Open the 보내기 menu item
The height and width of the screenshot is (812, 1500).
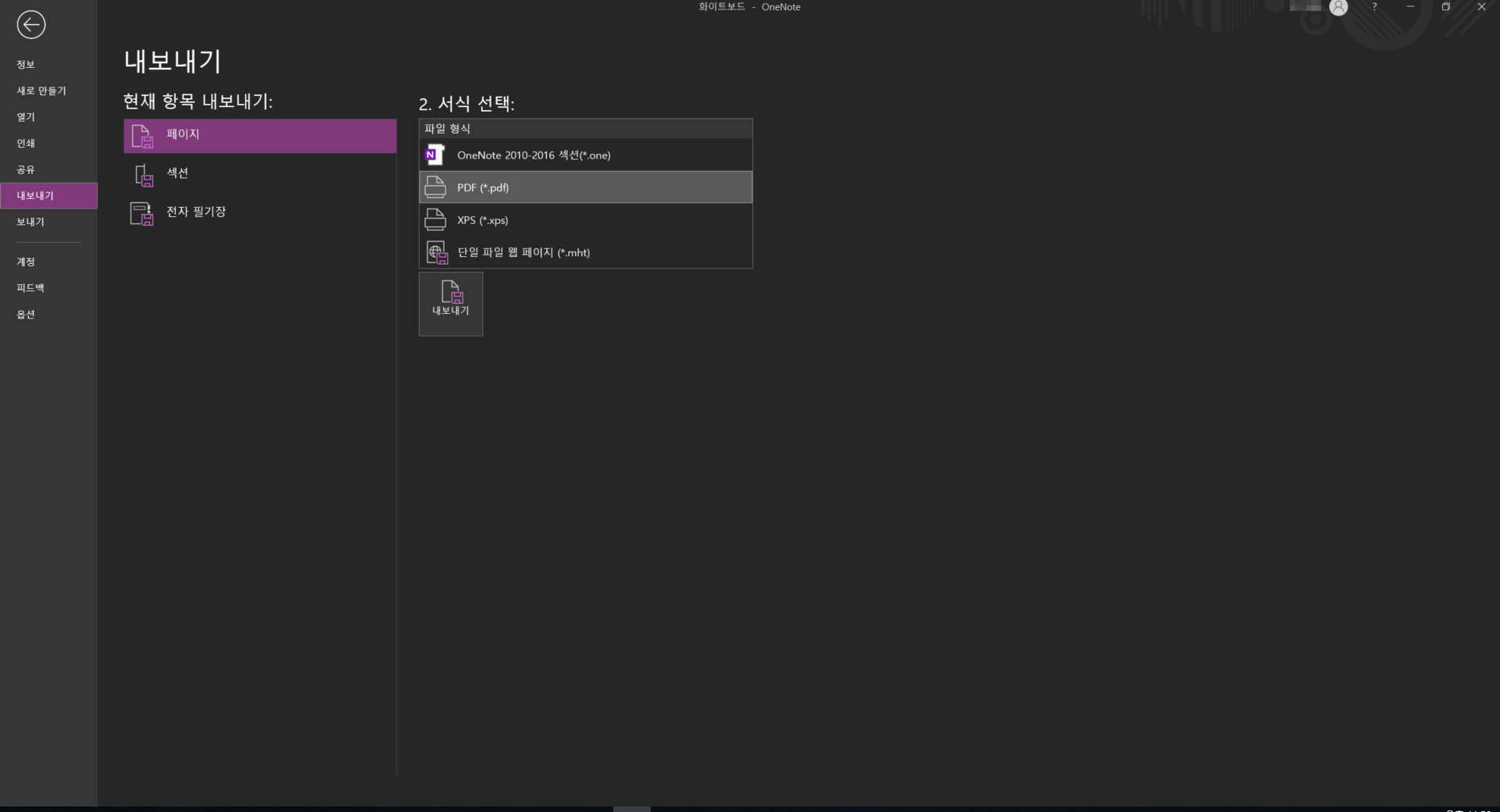coord(48,222)
